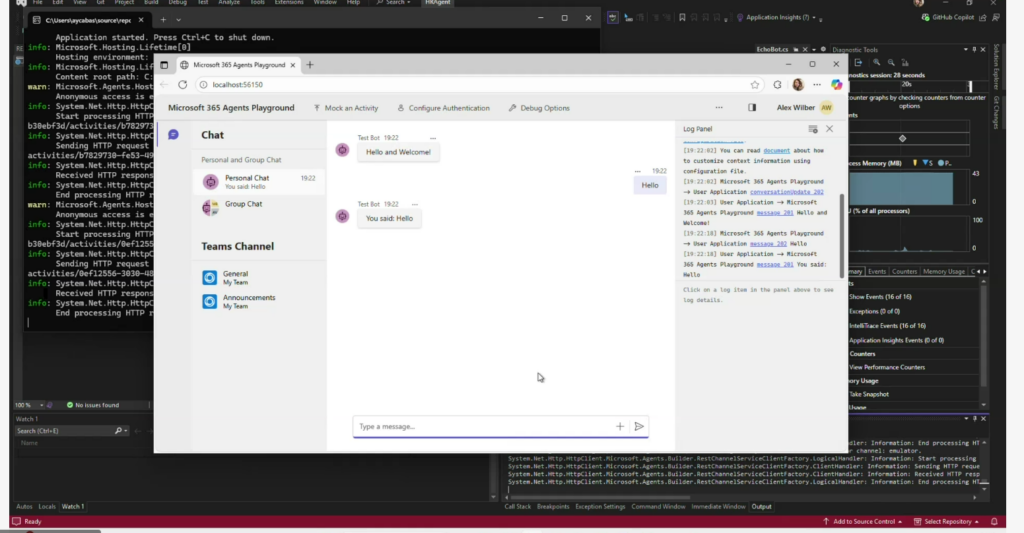Open the conversationUpdate 202 log link
The width and height of the screenshot is (1024, 533).
pos(786,192)
